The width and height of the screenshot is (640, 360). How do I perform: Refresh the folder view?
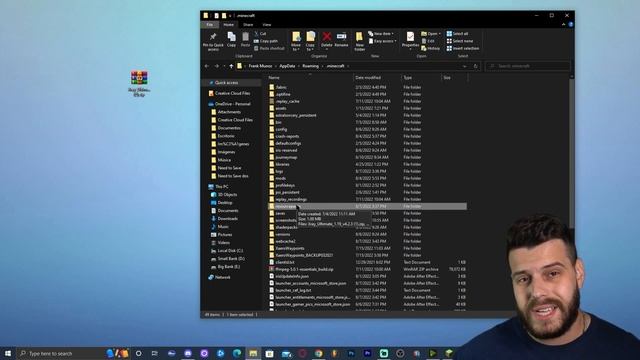coord(476,66)
